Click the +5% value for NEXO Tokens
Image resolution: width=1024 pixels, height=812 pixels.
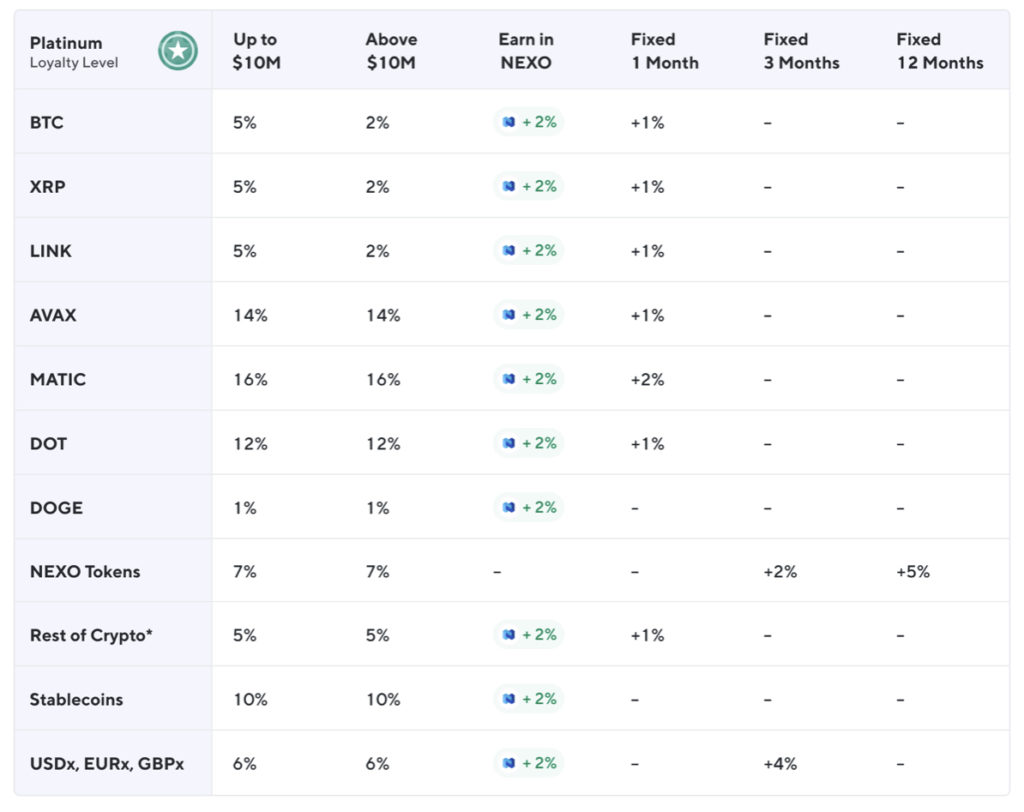913,572
